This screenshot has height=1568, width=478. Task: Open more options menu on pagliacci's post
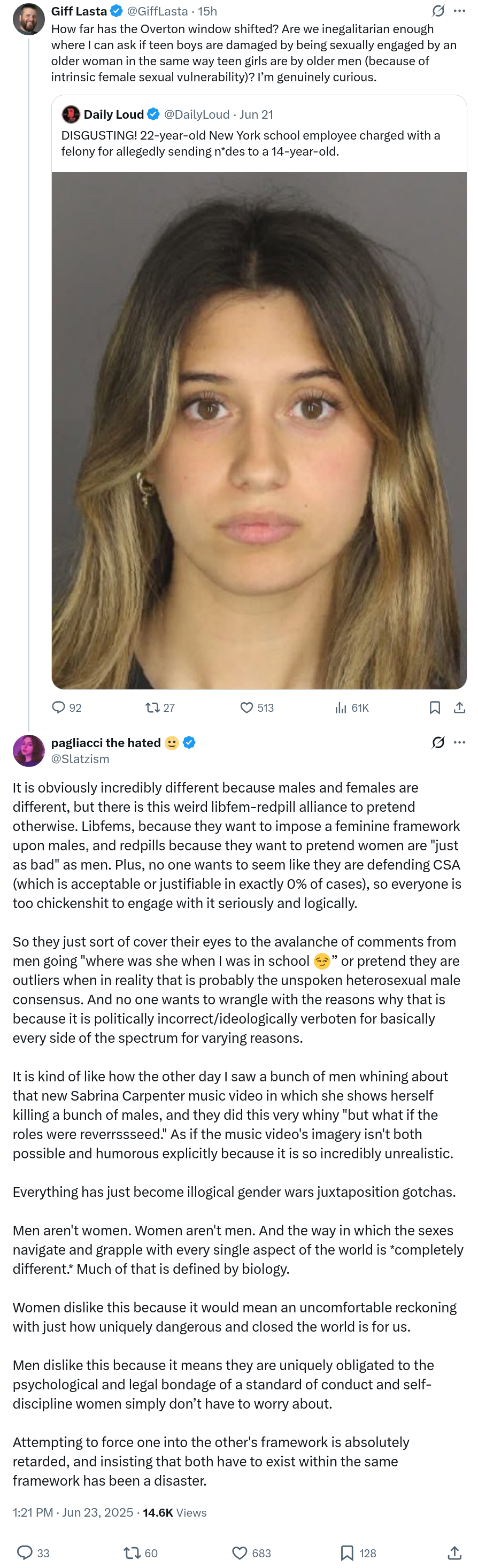[x=460, y=742]
